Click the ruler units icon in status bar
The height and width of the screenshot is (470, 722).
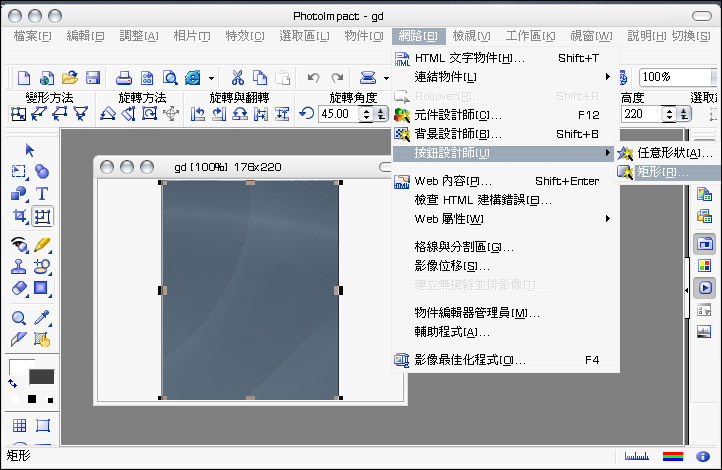(637, 456)
